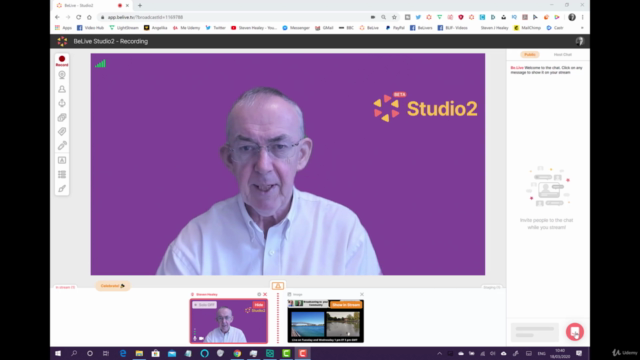Screen dimensions: 640x360
Task: Open the agenda list icon in sidebar
Action: (62, 174)
